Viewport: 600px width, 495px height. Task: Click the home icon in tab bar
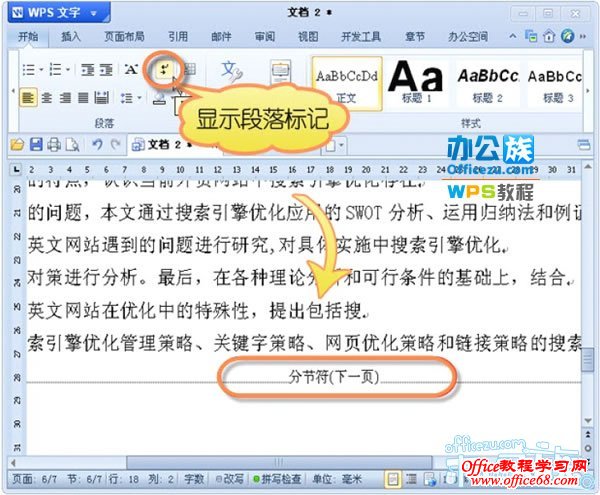549,37
